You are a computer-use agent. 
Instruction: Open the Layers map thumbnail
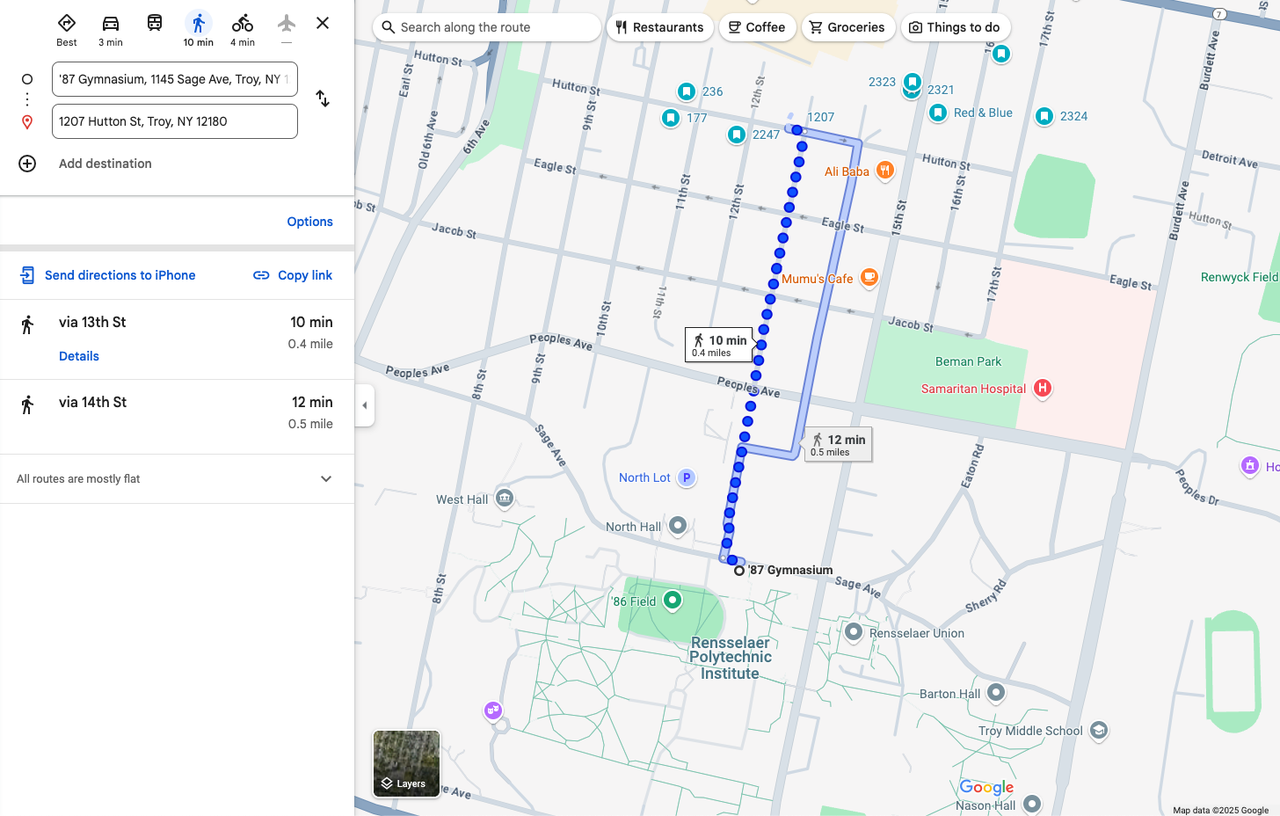406,764
